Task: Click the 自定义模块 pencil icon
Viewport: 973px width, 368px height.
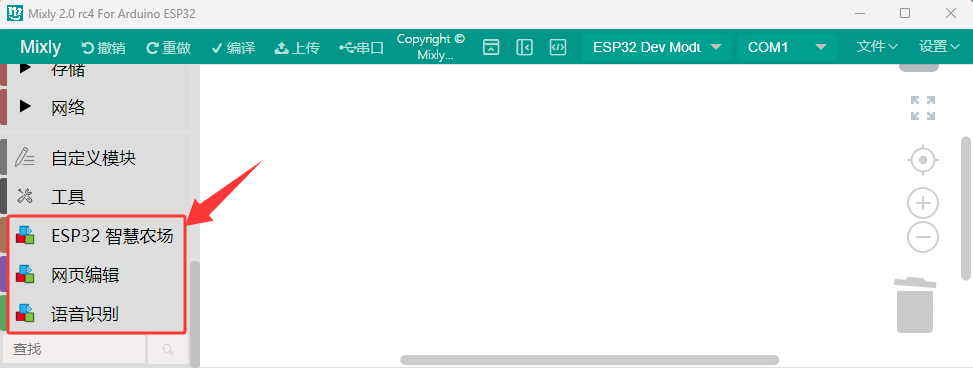Action: point(25,158)
